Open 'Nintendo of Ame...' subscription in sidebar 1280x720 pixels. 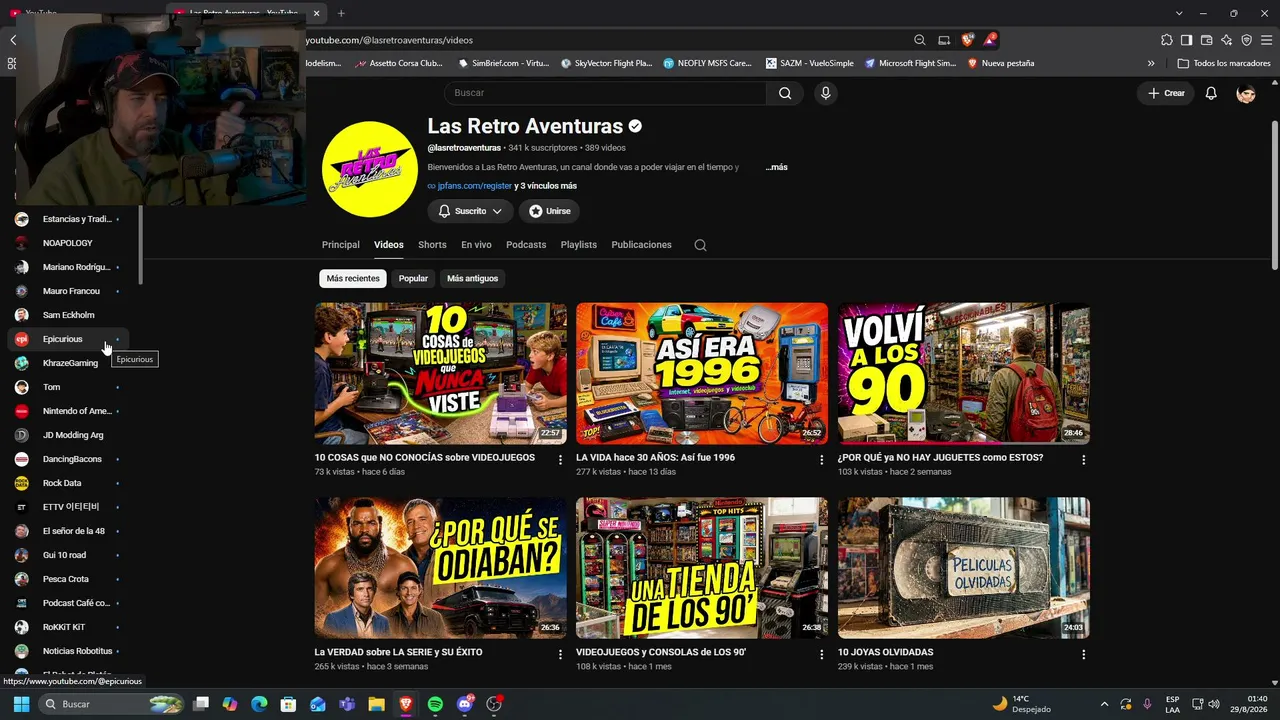(68, 411)
